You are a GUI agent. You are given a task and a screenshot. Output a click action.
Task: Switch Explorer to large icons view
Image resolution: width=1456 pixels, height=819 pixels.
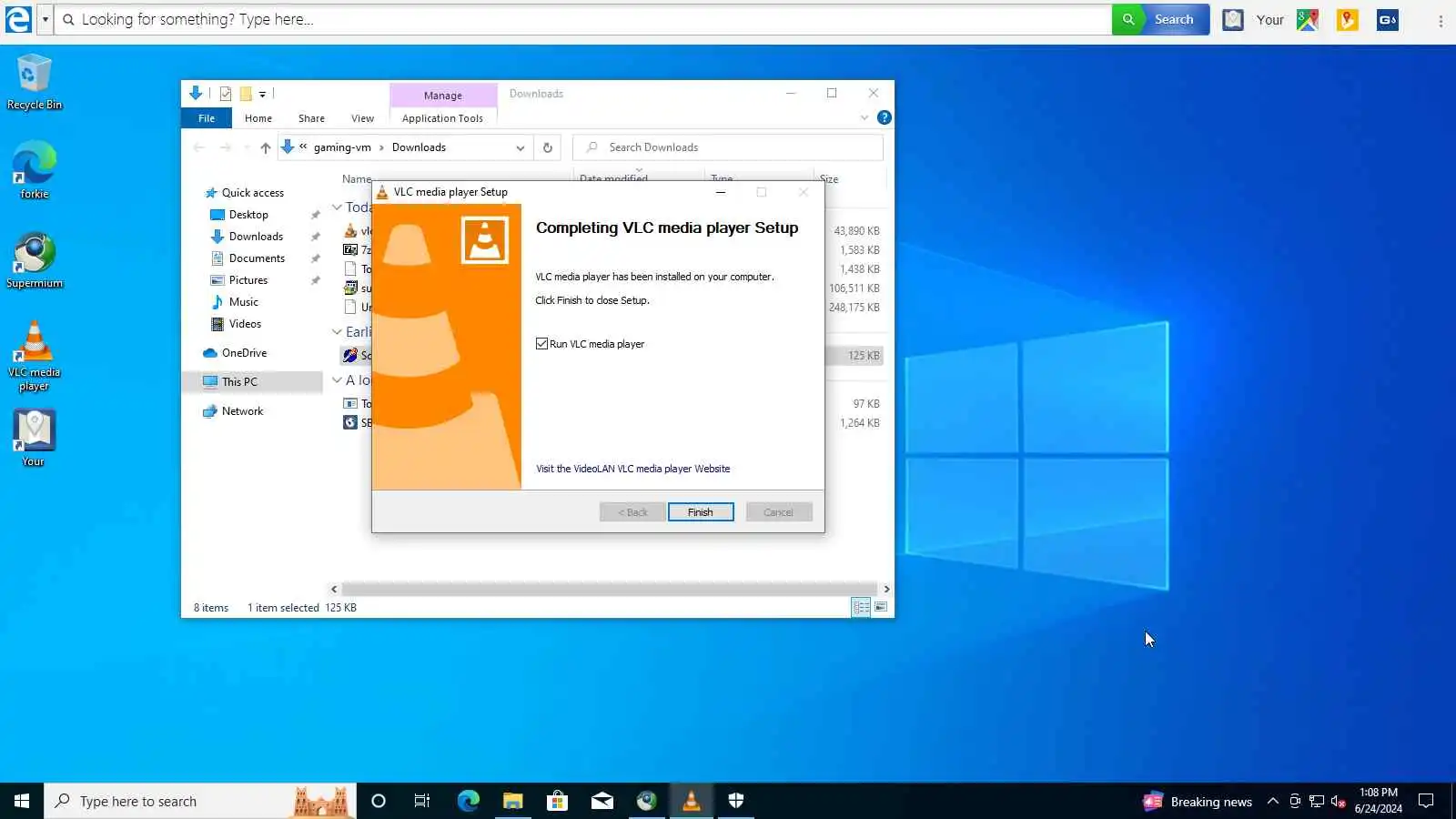pyautogui.click(x=881, y=607)
